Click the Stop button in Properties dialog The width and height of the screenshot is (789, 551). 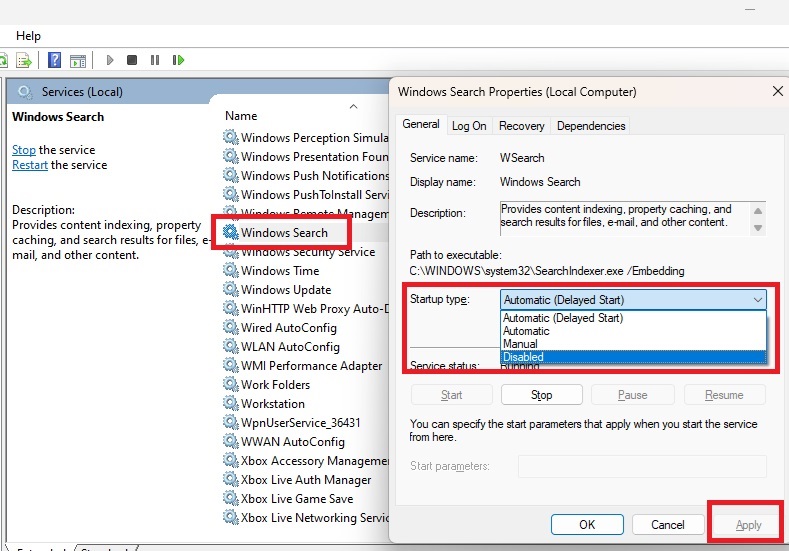click(541, 395)
